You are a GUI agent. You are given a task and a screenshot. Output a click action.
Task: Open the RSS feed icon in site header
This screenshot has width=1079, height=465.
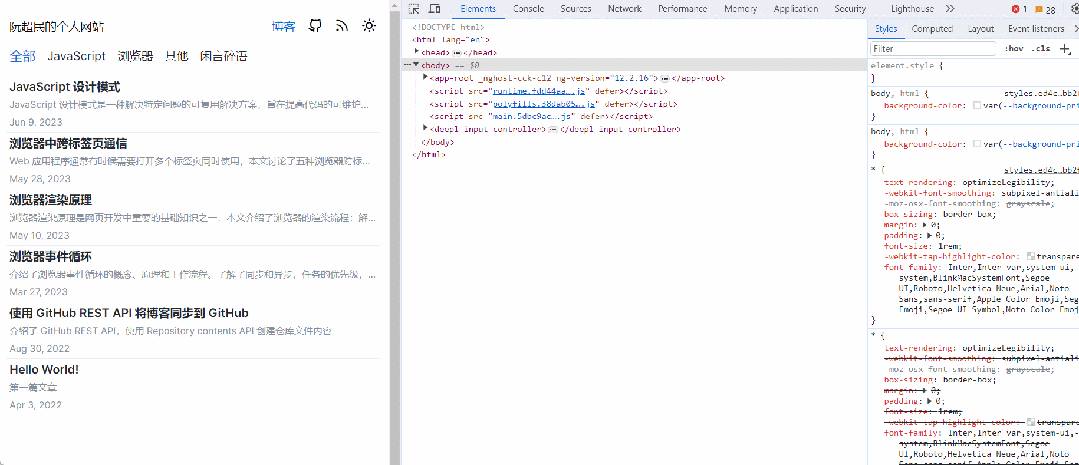pos(342,25)
